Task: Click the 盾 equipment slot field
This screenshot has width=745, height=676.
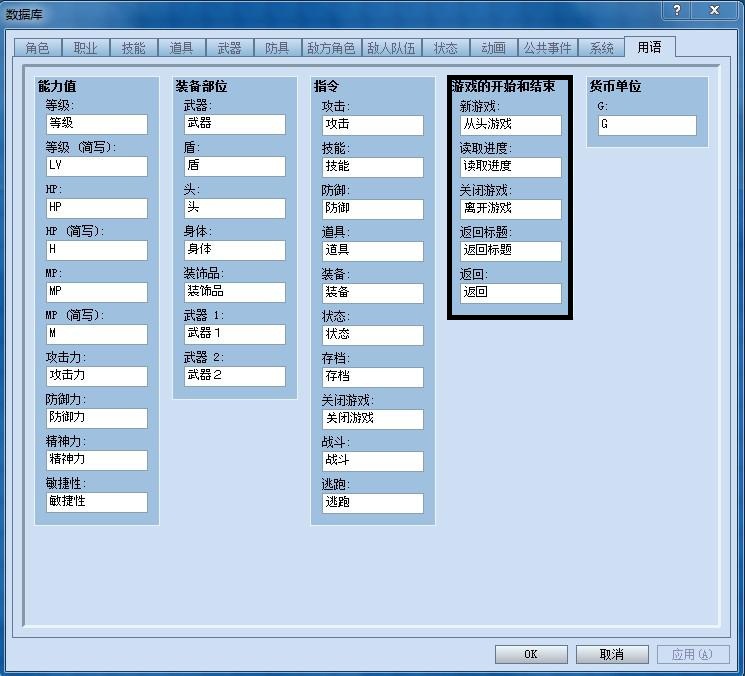Action: 235,166
